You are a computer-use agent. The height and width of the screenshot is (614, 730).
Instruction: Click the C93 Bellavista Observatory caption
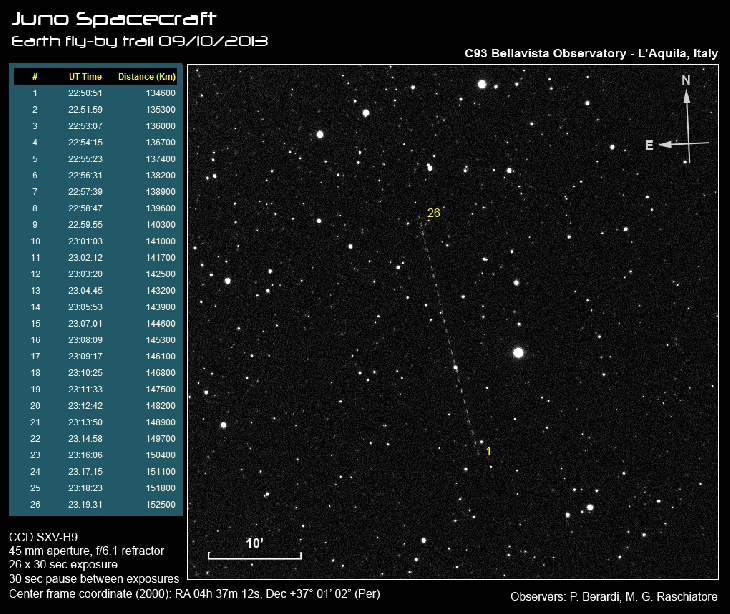tap(591, 52)
